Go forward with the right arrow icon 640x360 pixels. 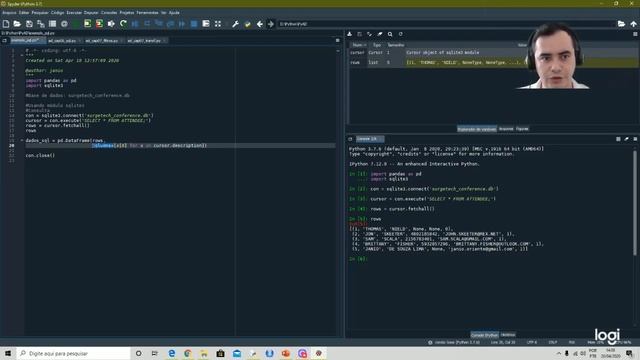pos(271,24)
